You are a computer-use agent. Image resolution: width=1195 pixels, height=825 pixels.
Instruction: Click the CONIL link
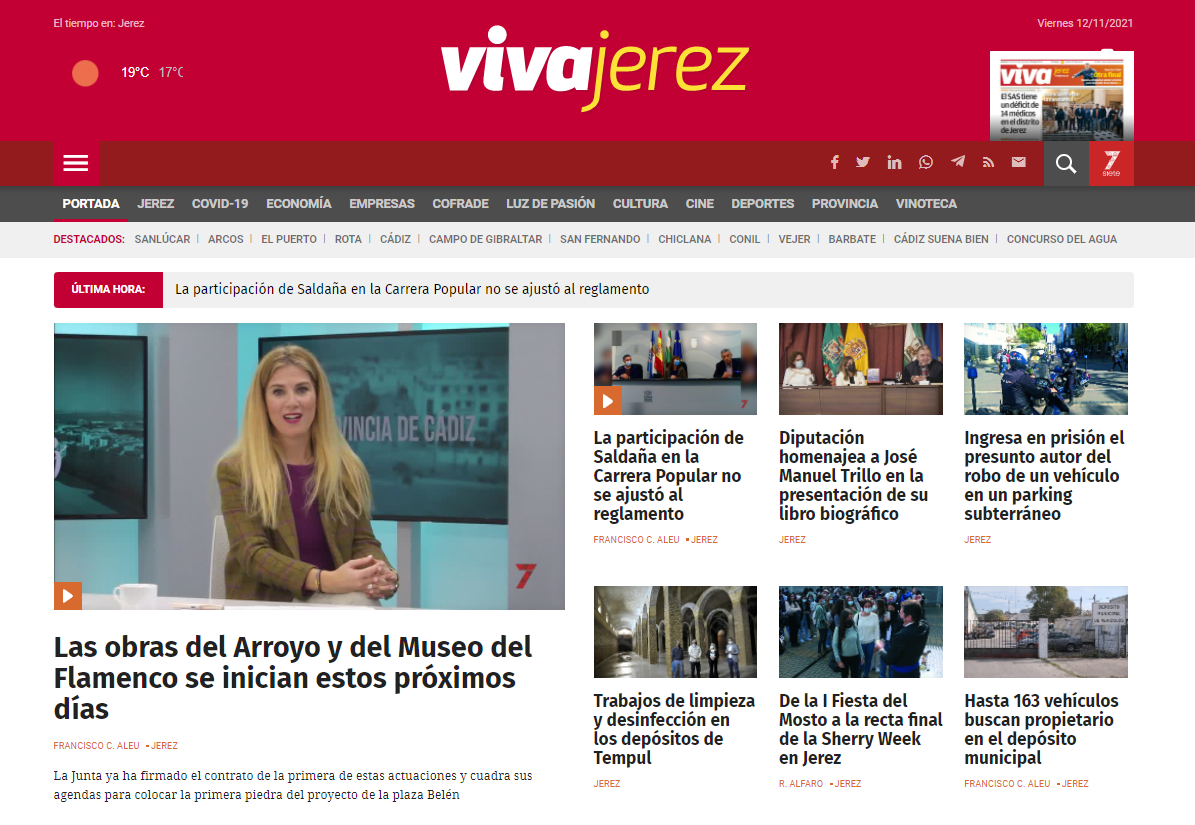click(745, 239)
